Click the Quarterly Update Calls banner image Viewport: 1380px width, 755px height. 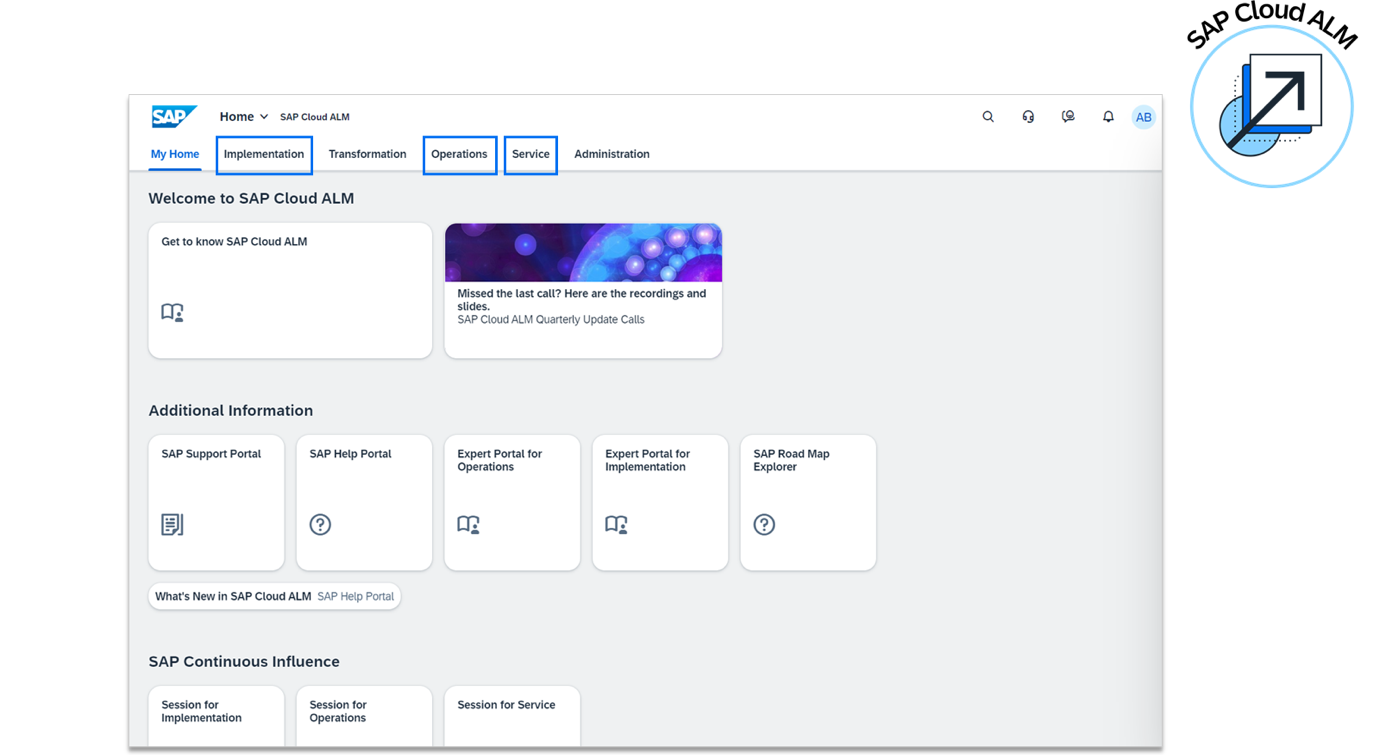pyautogui.click(x=583, y=253)
